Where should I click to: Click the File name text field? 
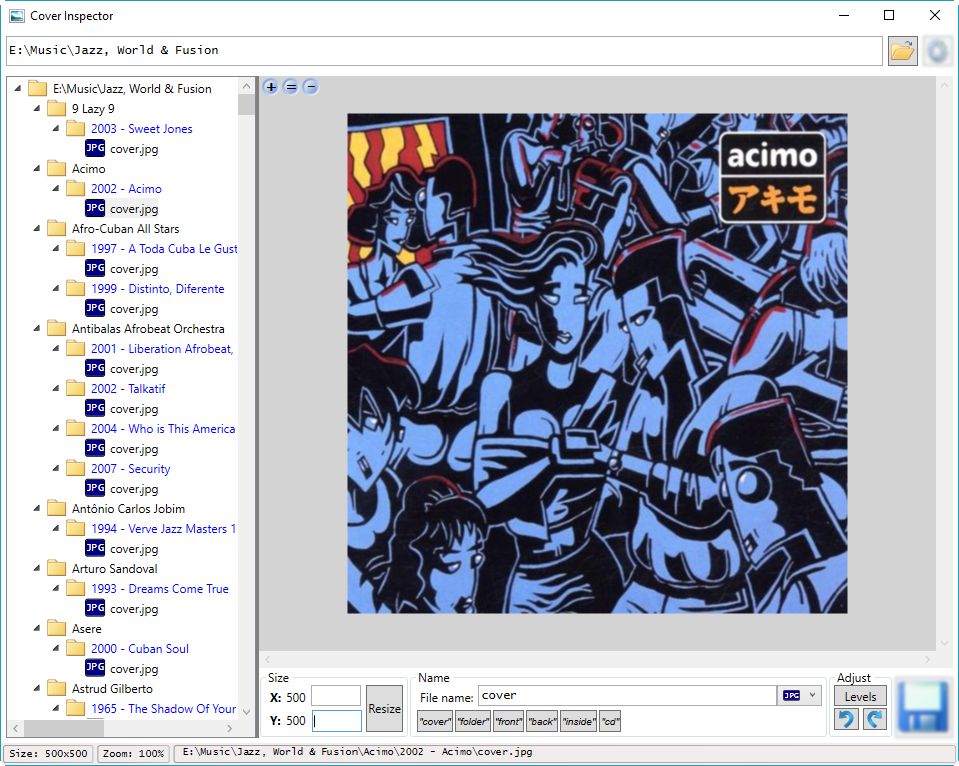click(x=628, y=696)
